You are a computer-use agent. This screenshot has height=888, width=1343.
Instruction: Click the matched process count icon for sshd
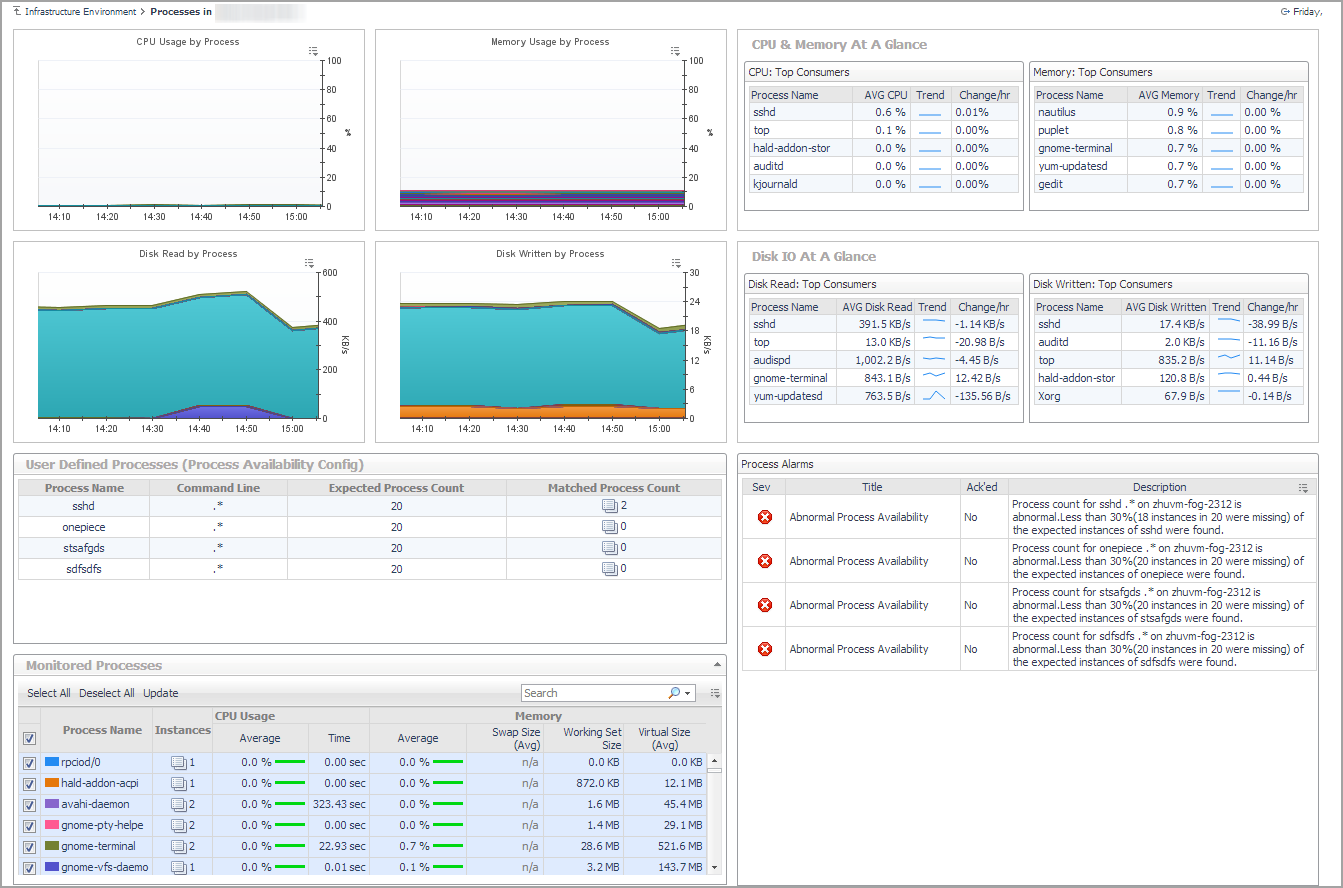(x=609, y=507)
